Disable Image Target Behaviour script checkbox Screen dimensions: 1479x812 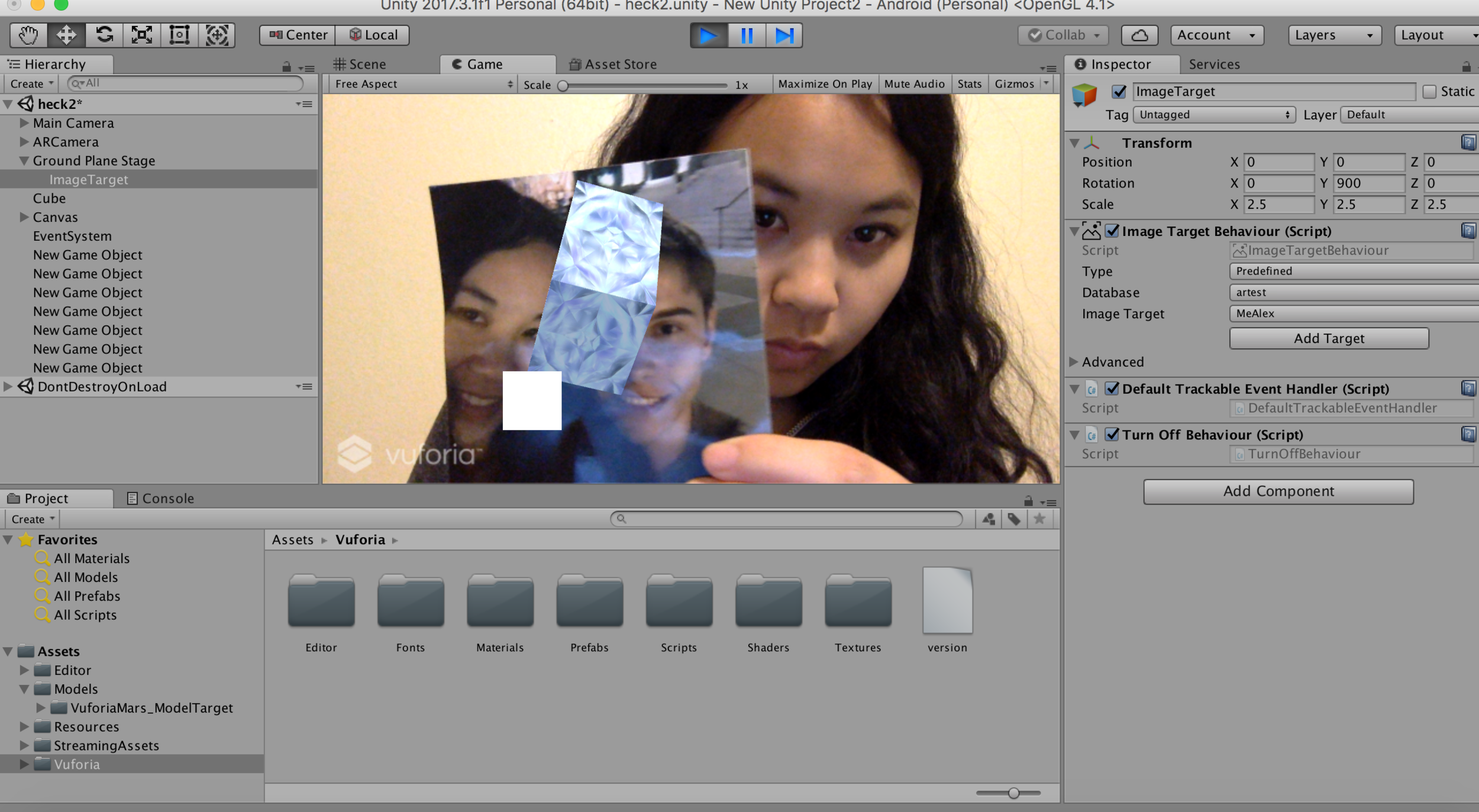pos(1112,231)
